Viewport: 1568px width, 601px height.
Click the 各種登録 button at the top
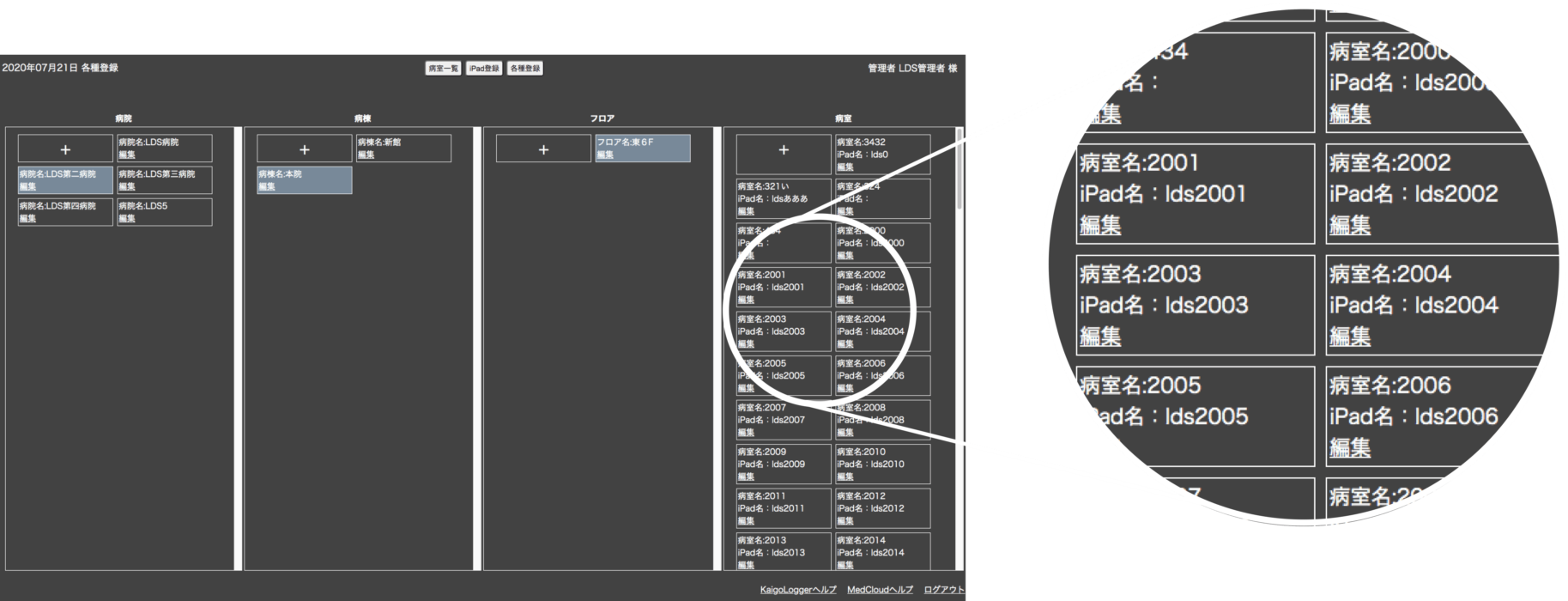(524, 69)
